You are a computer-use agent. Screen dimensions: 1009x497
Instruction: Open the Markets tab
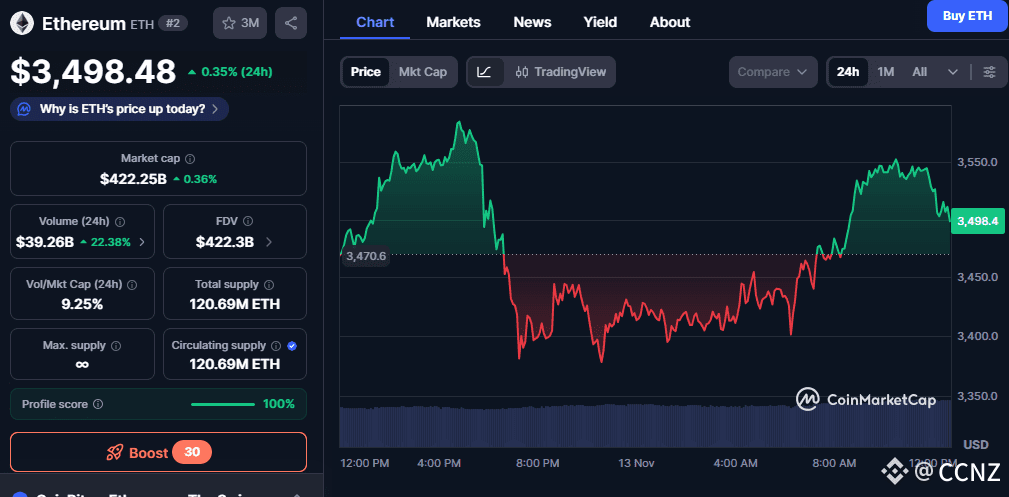[x=453, y=22]
